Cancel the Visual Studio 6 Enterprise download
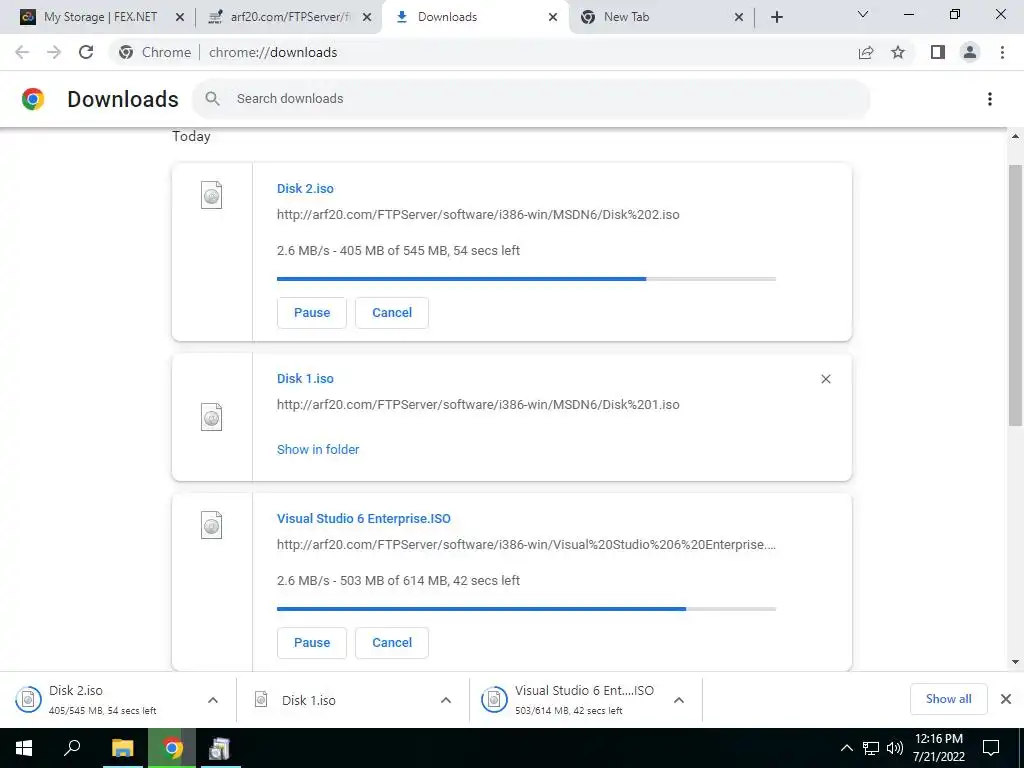The image size is (1024, 768). (x=392, y=643)
